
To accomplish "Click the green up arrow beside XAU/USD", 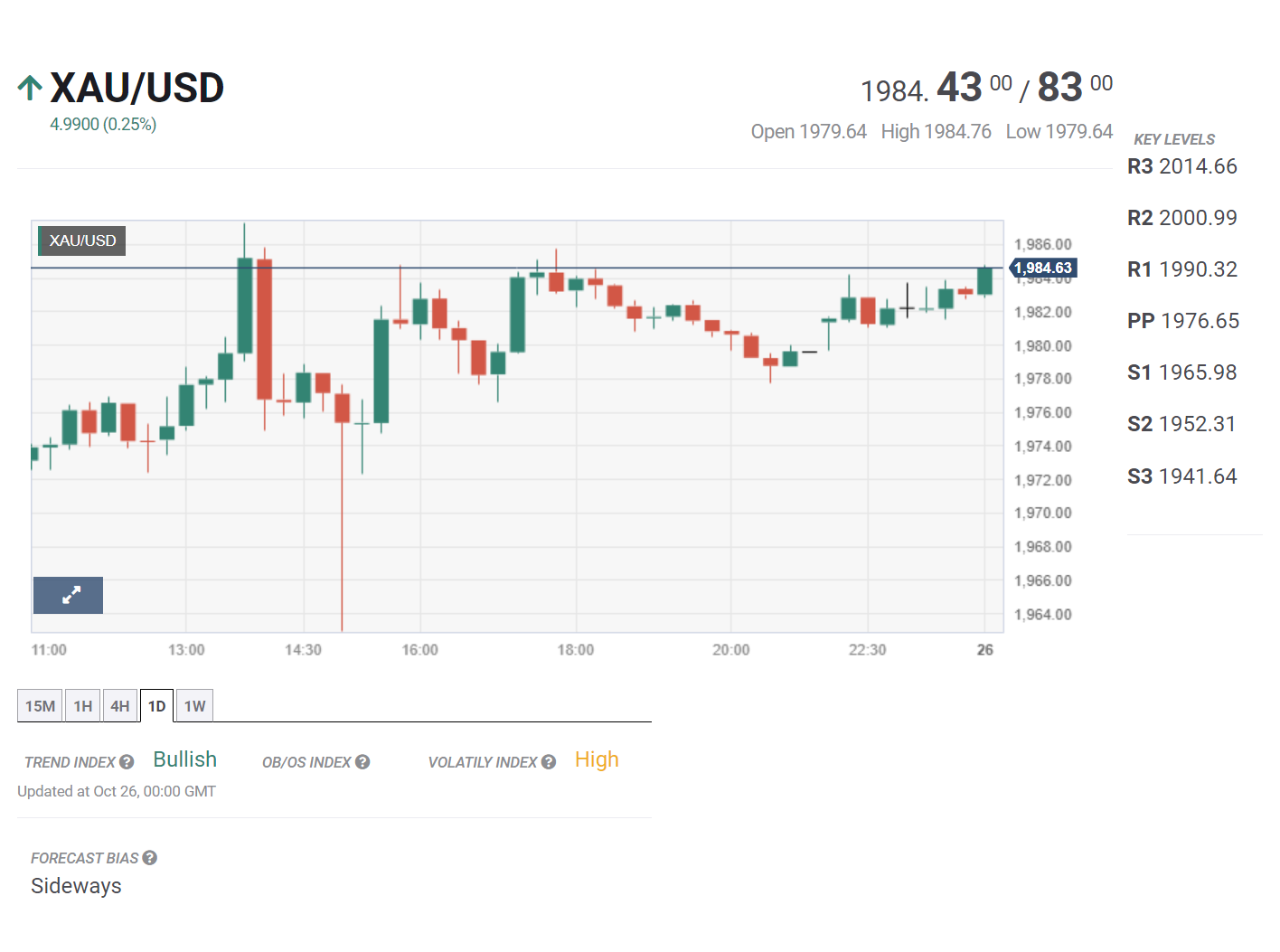I will click(x=30, y=88).
